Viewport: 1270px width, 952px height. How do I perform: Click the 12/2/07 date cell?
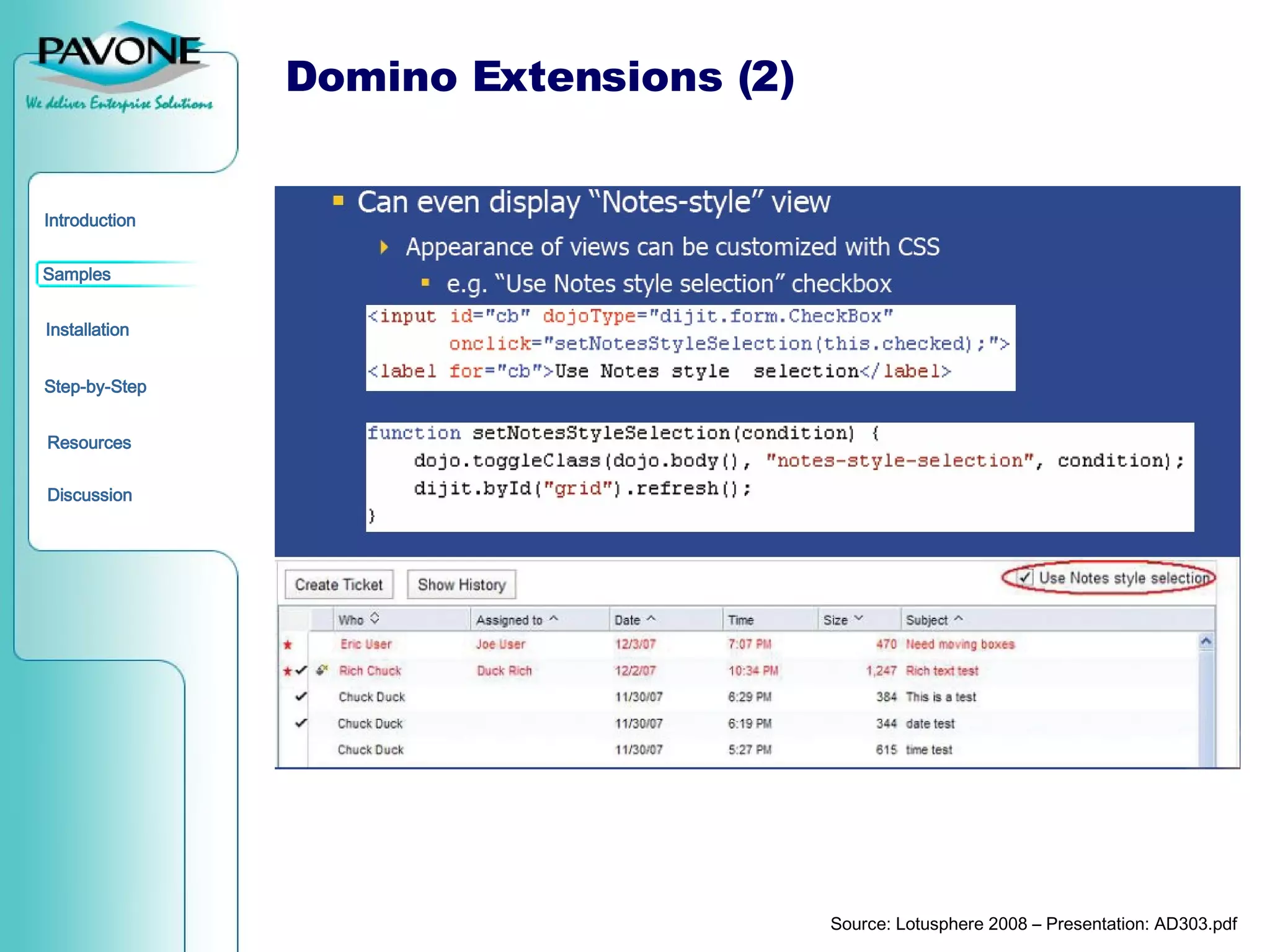(635, 671)
